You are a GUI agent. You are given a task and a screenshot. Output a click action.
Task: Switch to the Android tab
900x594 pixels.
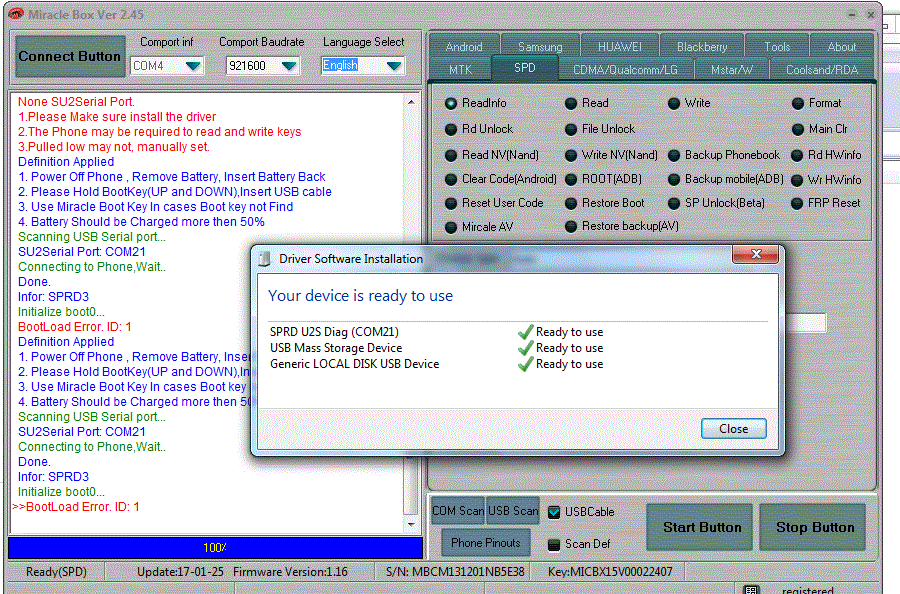[464, 47]
